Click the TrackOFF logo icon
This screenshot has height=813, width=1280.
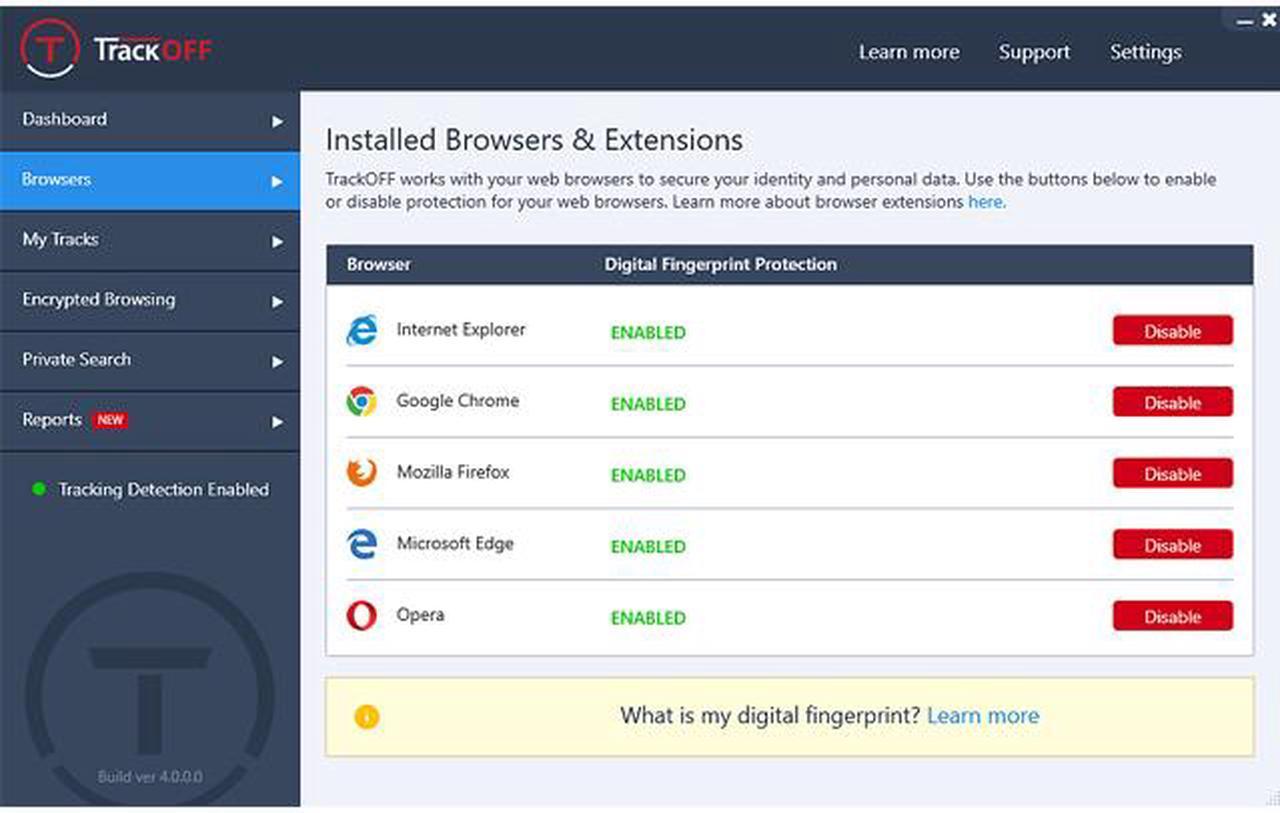(50, 48)
